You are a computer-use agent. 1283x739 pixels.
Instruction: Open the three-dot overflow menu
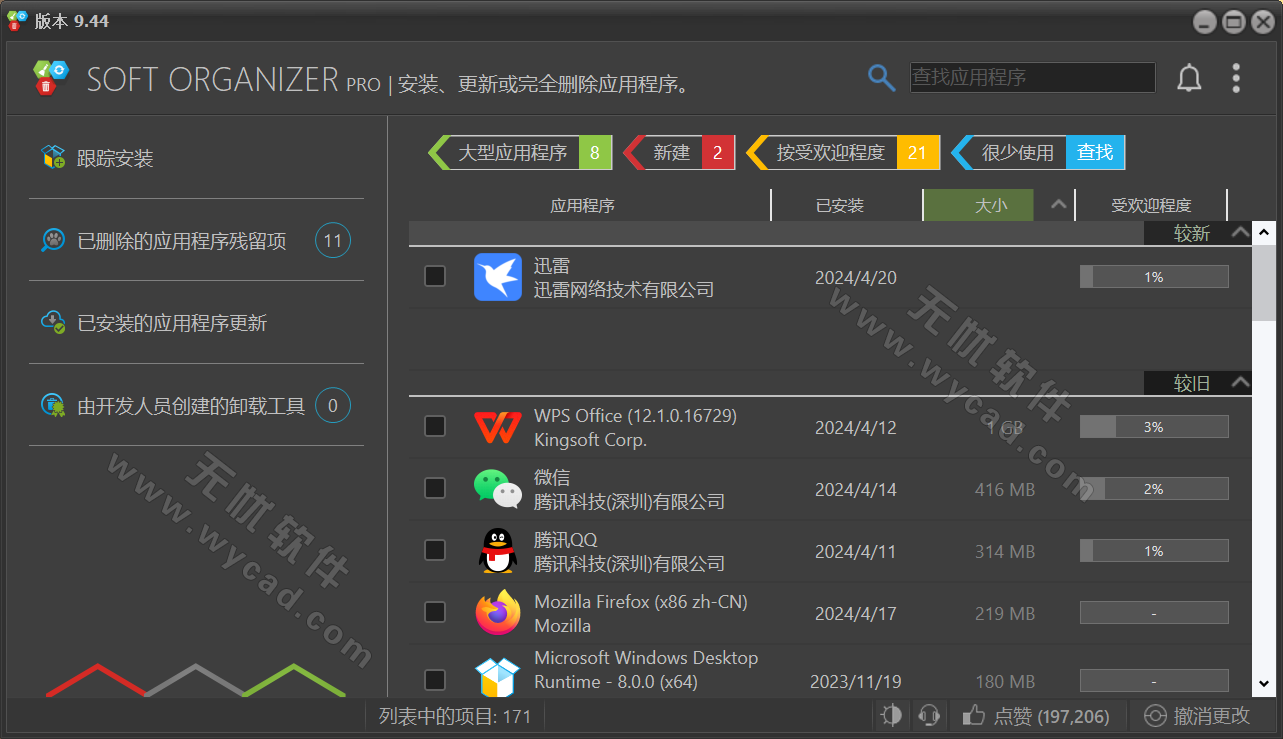(x=1237, y=77)
